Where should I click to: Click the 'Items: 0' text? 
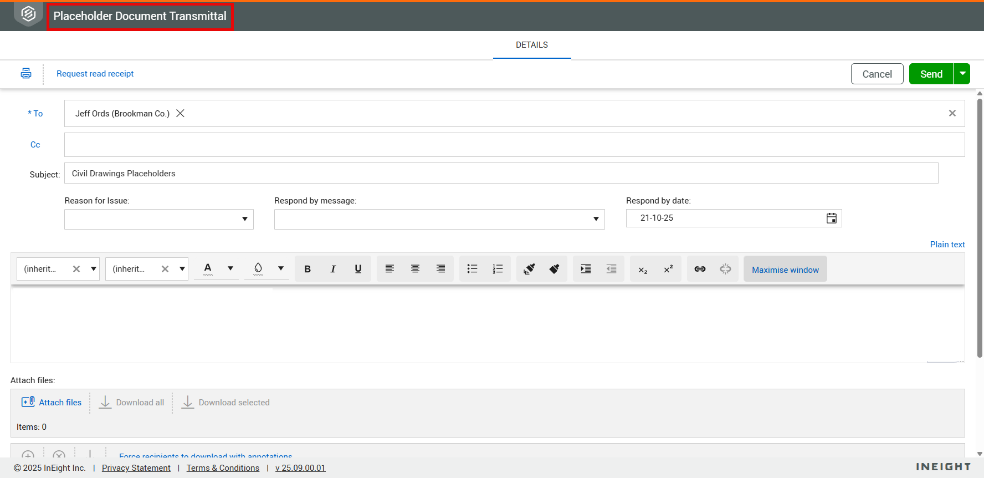pyautogui.click(x=31, y=427)
